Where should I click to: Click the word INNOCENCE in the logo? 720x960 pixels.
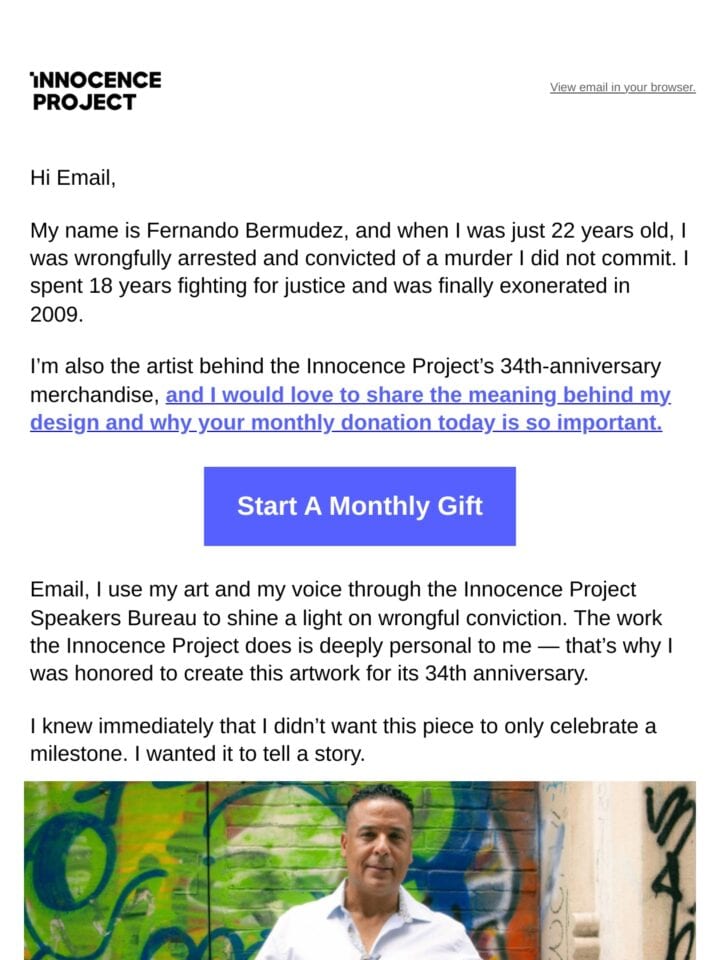pyautogui.click(x=96, y=80)
